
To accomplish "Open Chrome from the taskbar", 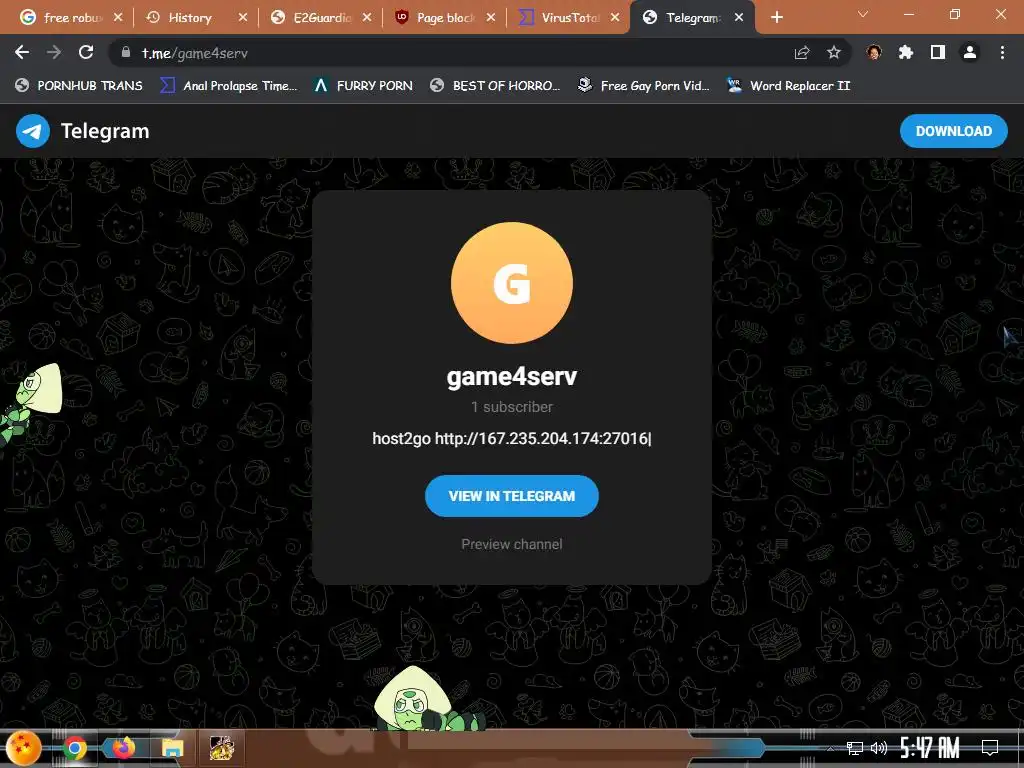I will [74, 748].
